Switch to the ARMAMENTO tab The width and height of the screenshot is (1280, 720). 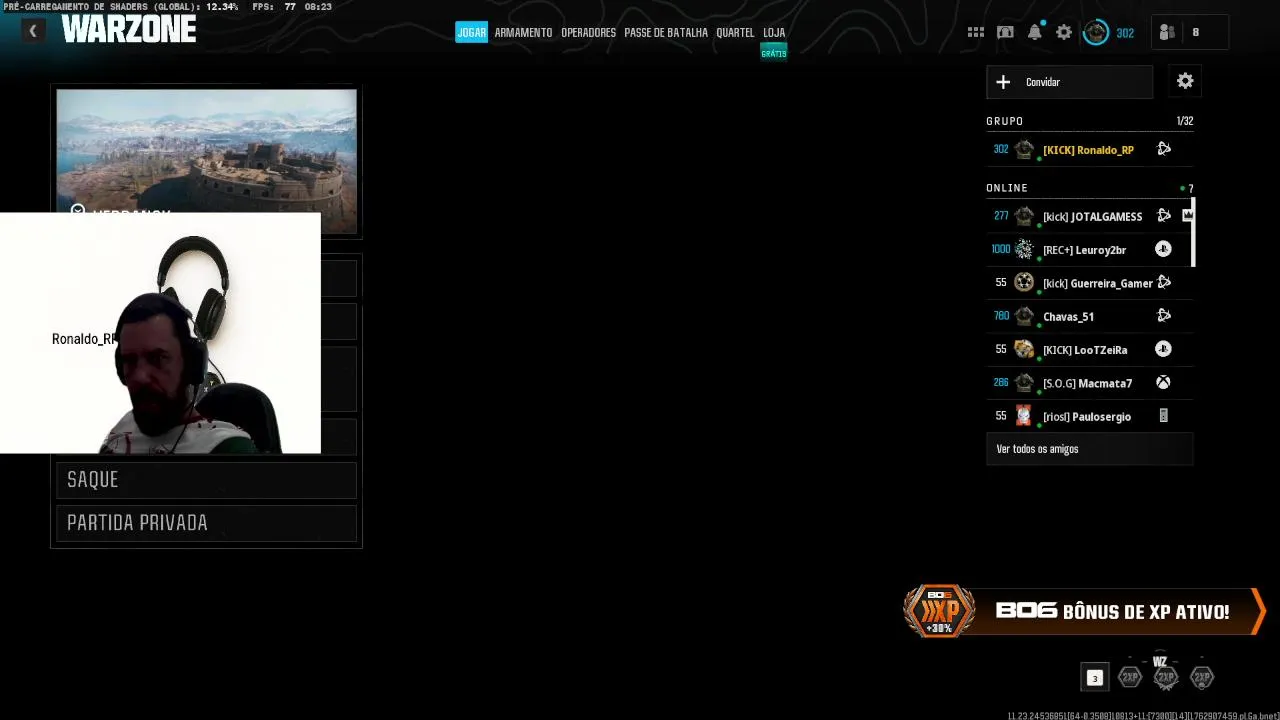pyautogui.click(x=523, y=32)
